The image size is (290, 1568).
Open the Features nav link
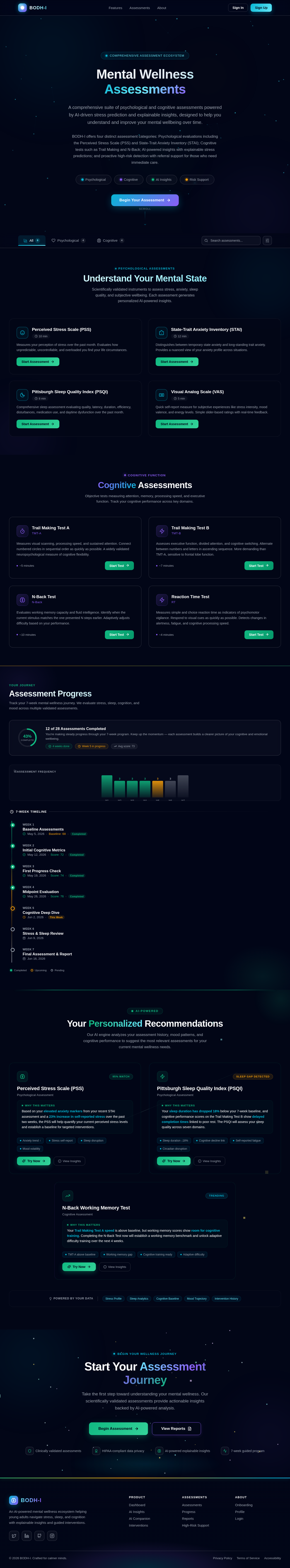[x=115, y=8]
